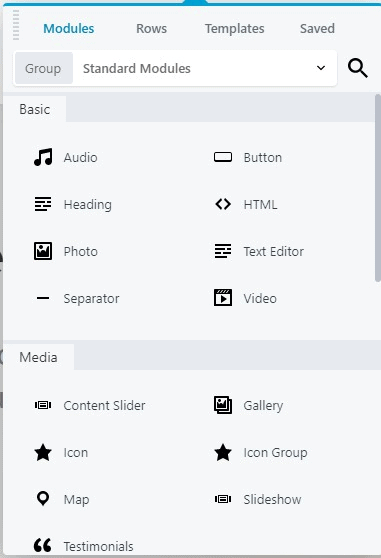The width and height of the screenshot is (381, 558).
Task: Click the Icon Group label
Action: pos(275,453)
